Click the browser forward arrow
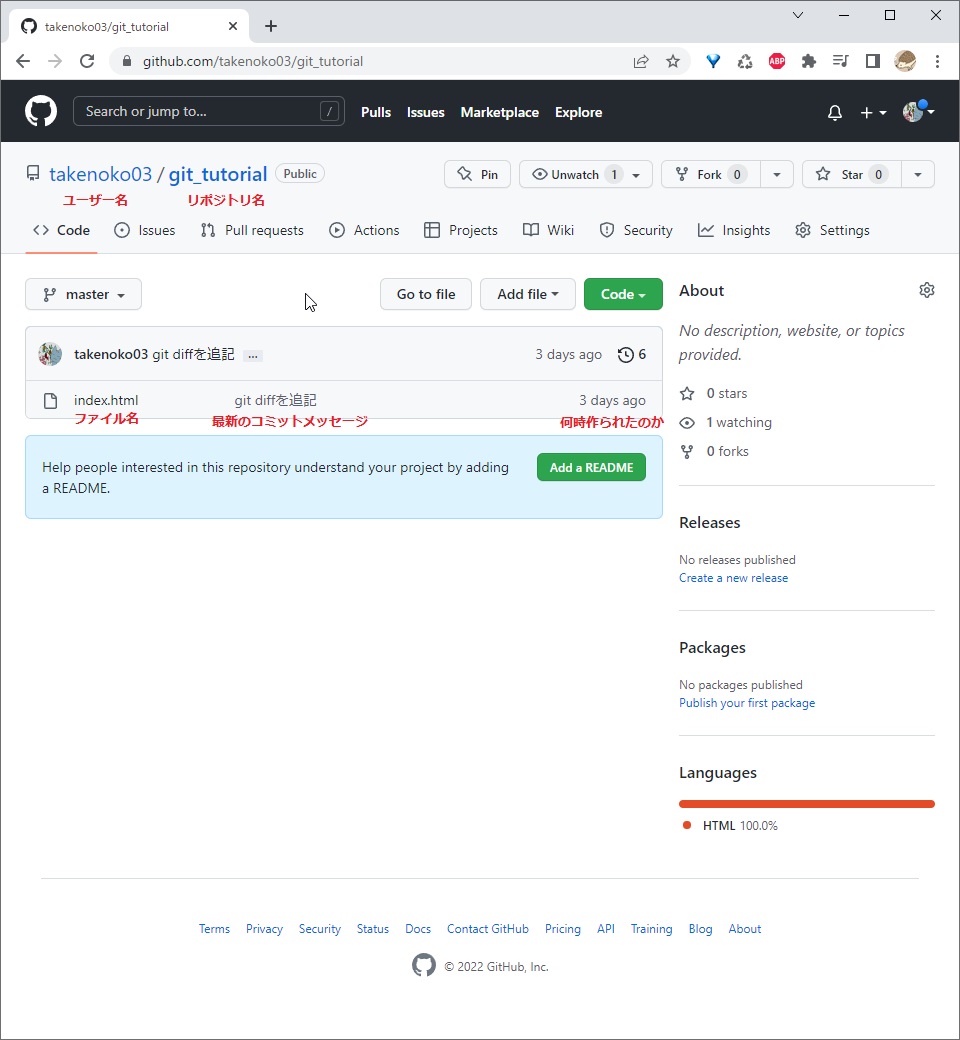This screenshot has height=1040, width=960. pos(55,61)
